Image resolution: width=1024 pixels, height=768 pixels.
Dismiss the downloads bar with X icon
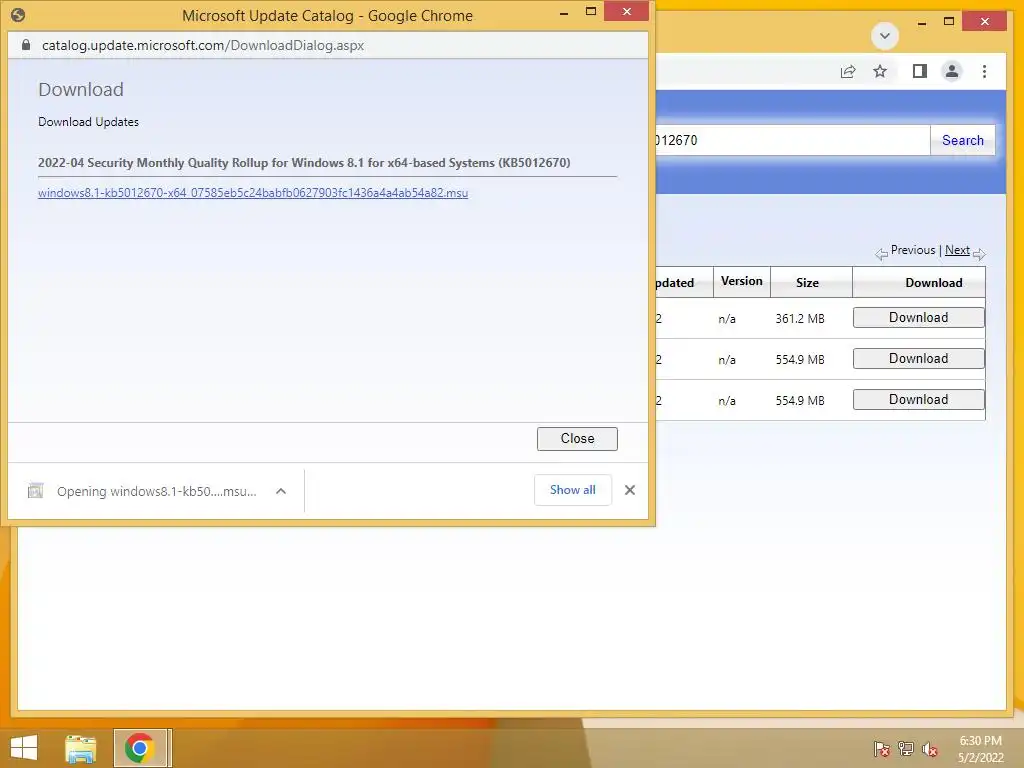click(630, 490)
